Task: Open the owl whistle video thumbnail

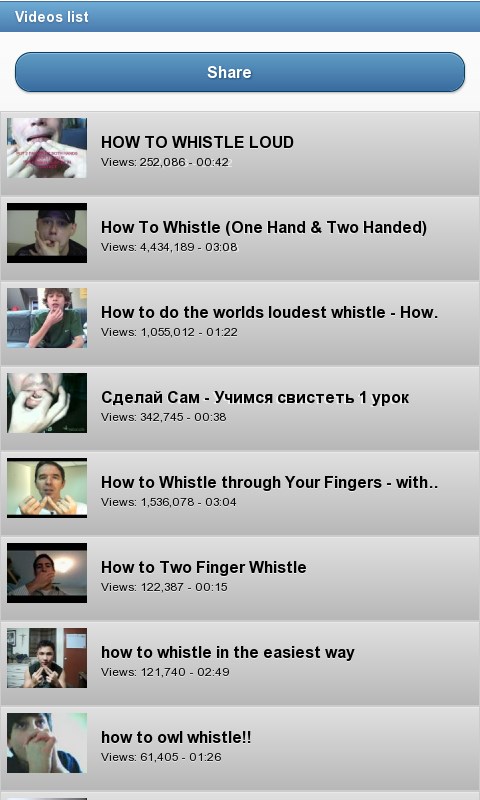Action: point(47,743)
